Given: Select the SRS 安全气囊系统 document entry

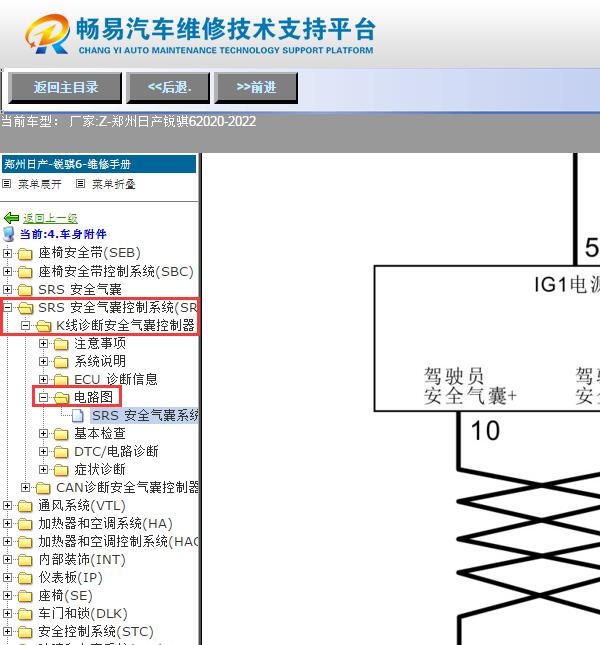Looking at the screenshot, I should pyautogui.click(x=144, y=415).
